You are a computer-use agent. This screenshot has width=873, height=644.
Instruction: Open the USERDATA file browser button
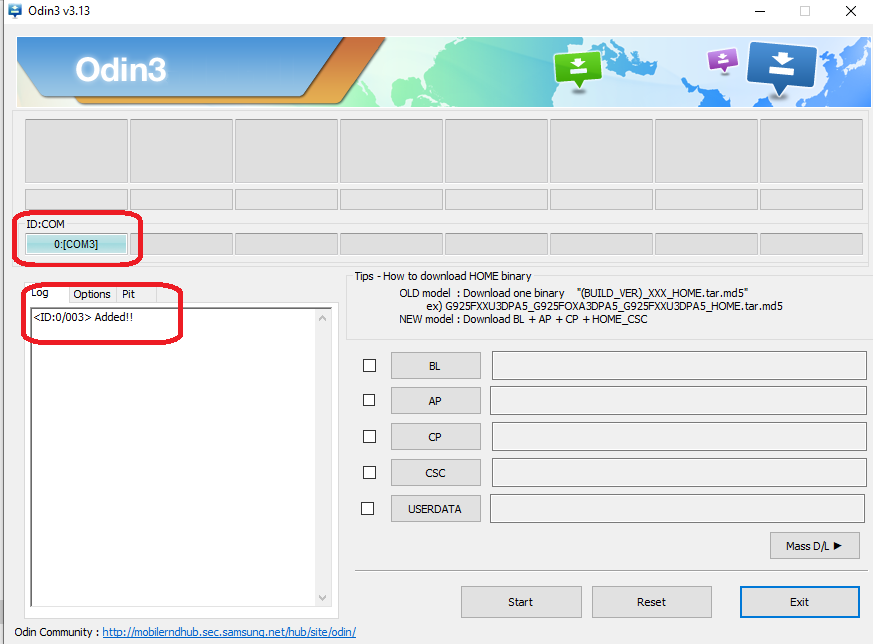435,509
